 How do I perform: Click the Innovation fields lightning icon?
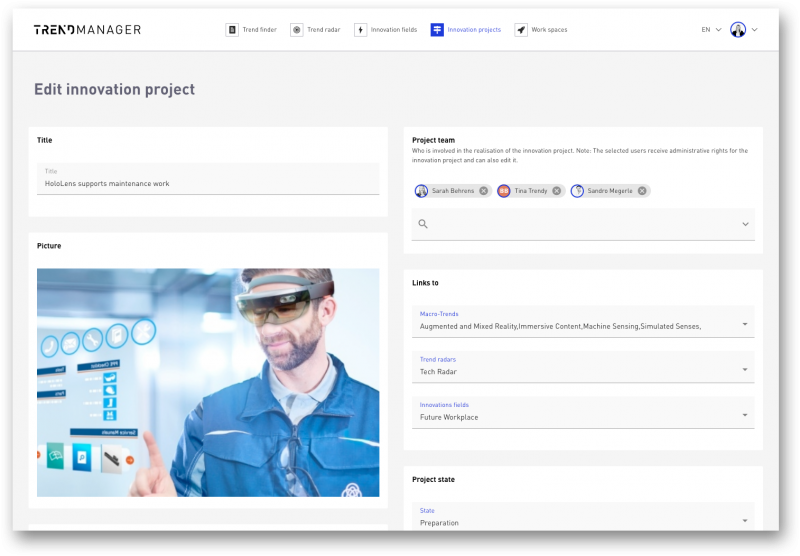(360, 30)
